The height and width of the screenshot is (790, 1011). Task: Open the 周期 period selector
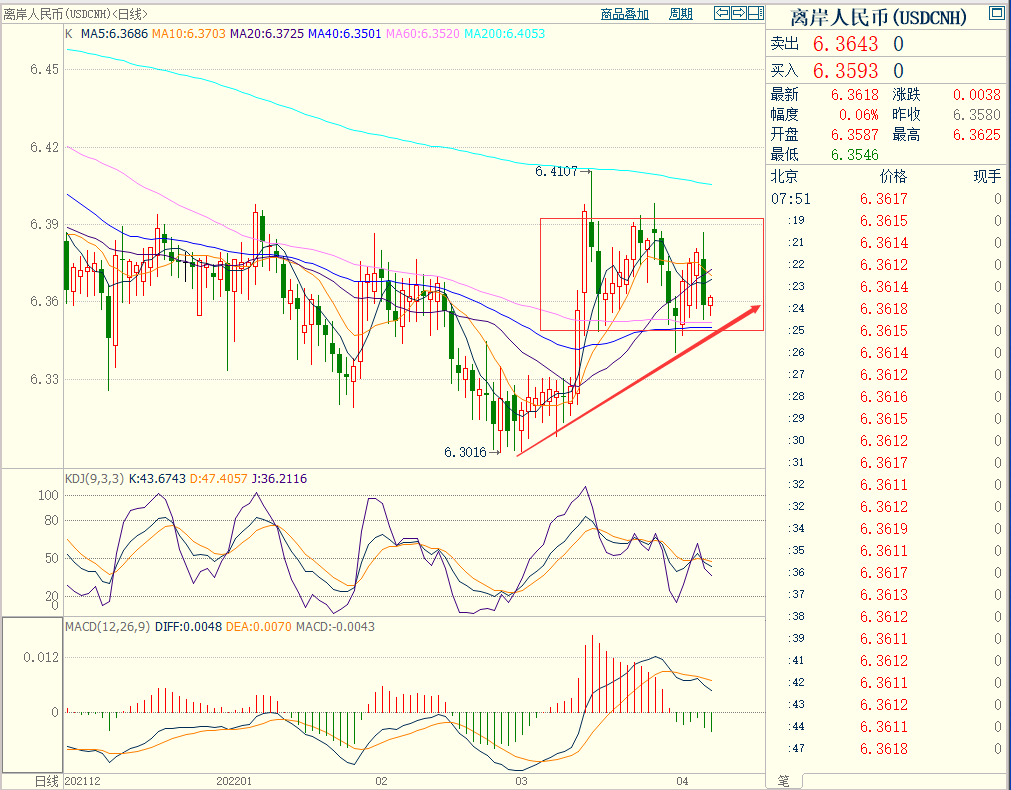click(x=680, y=14)
